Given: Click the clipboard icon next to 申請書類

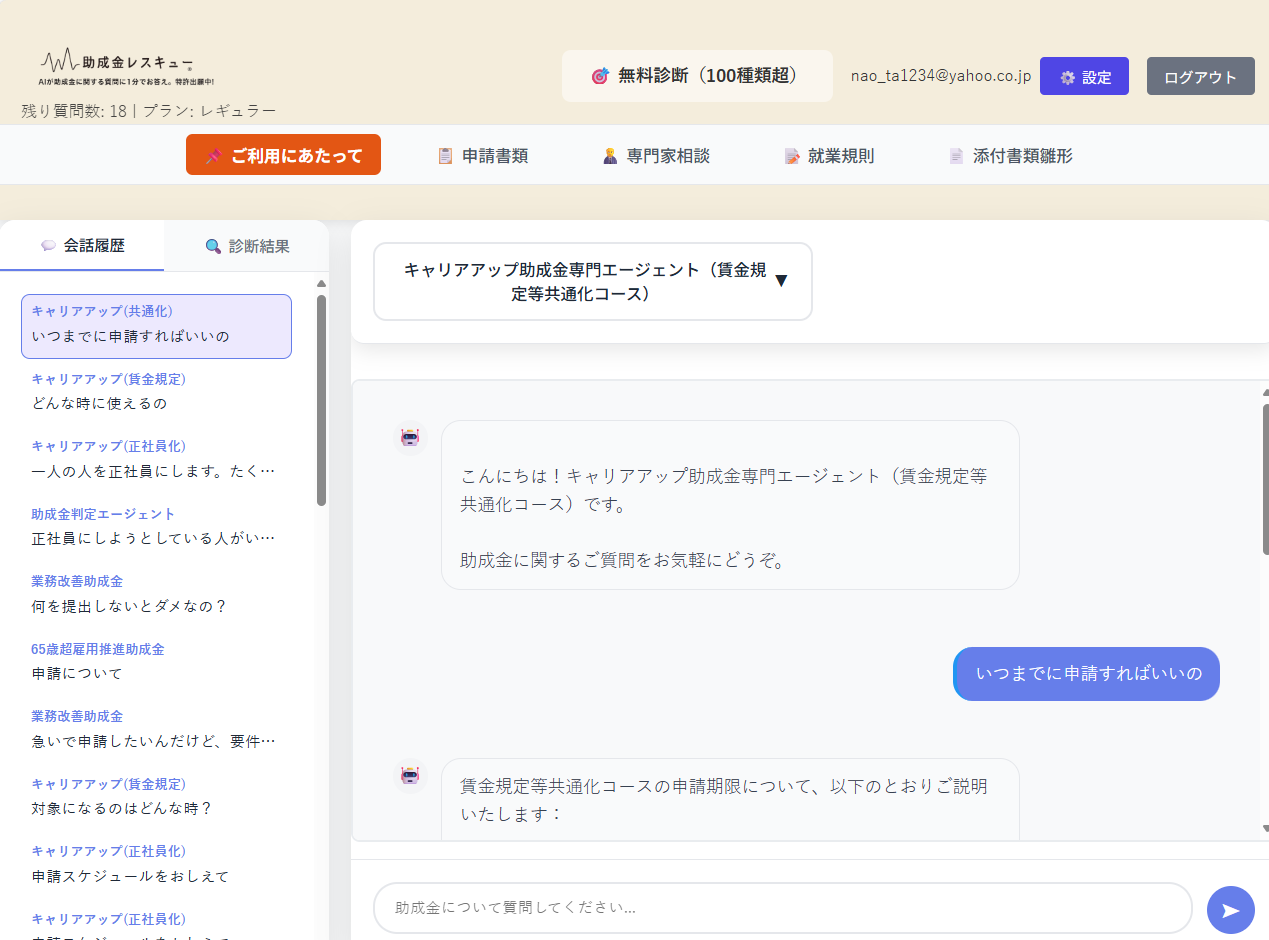Looking at the screenshot, I should [446, 156].
